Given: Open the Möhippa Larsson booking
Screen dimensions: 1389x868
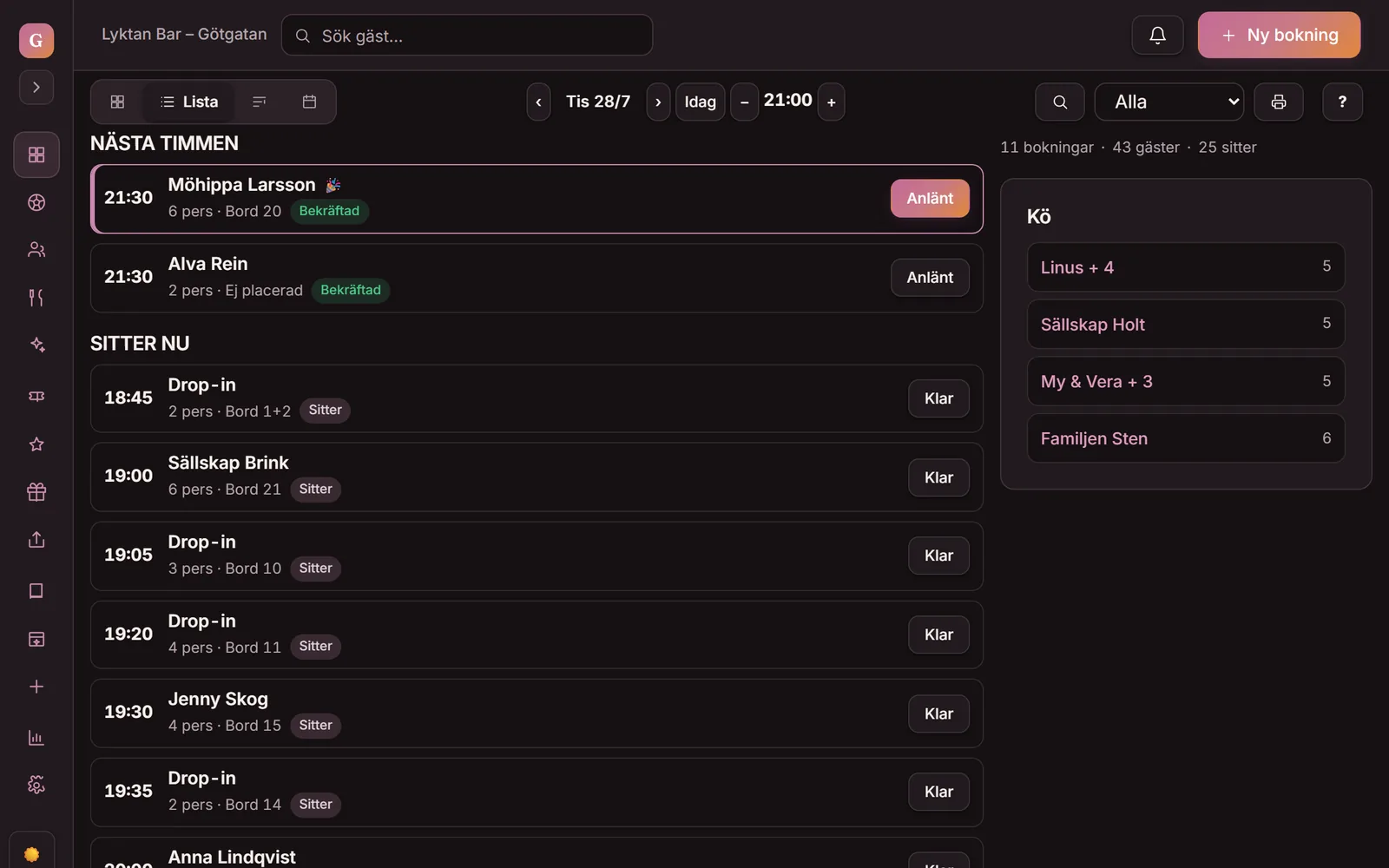Looking at the screenshot, I should 537,199.
